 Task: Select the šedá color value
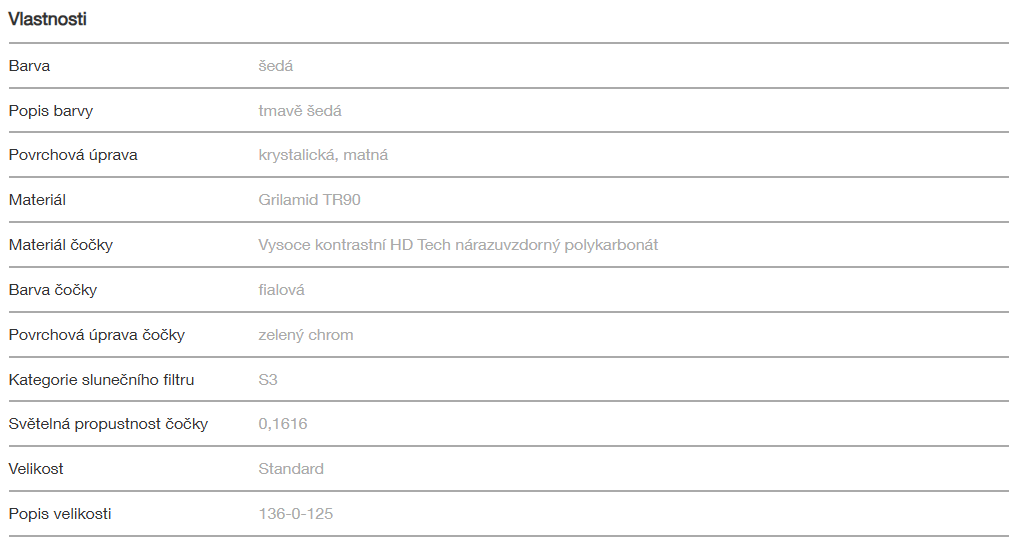point(275,66)
